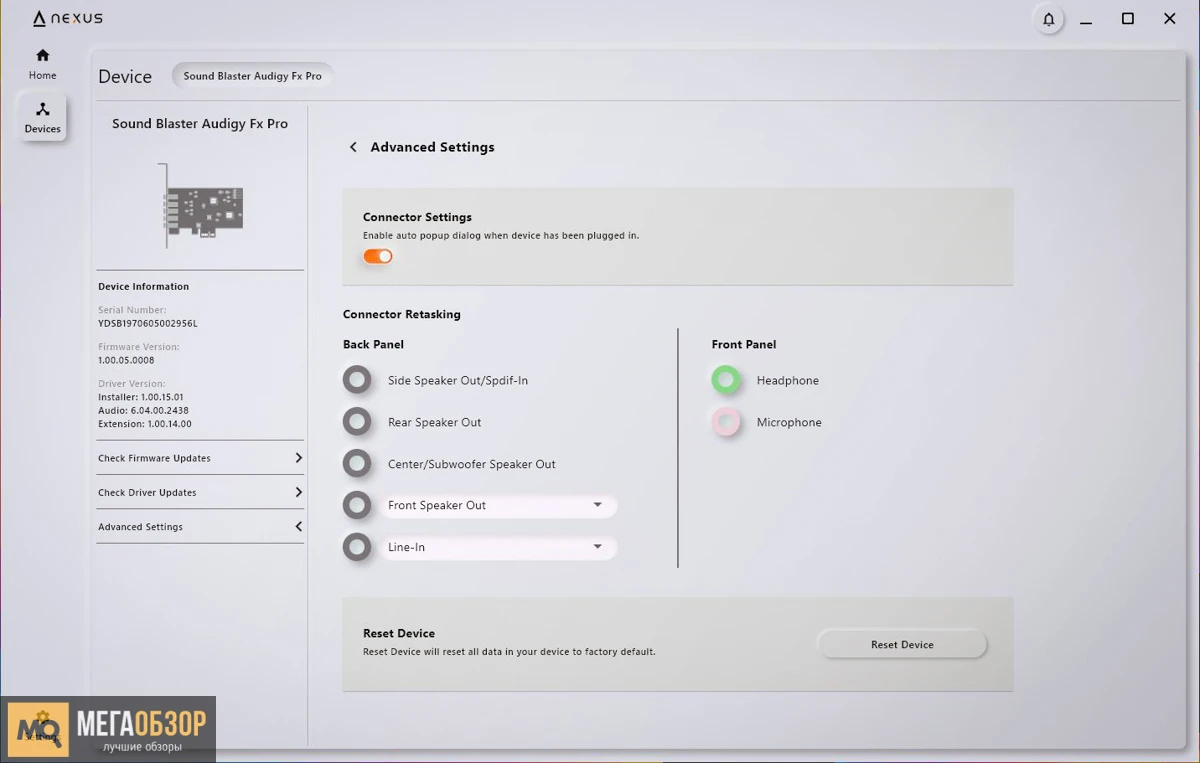Click the Rear Speaker Out jack icon
1200x763 pixels.
click(x=357, y=422)
